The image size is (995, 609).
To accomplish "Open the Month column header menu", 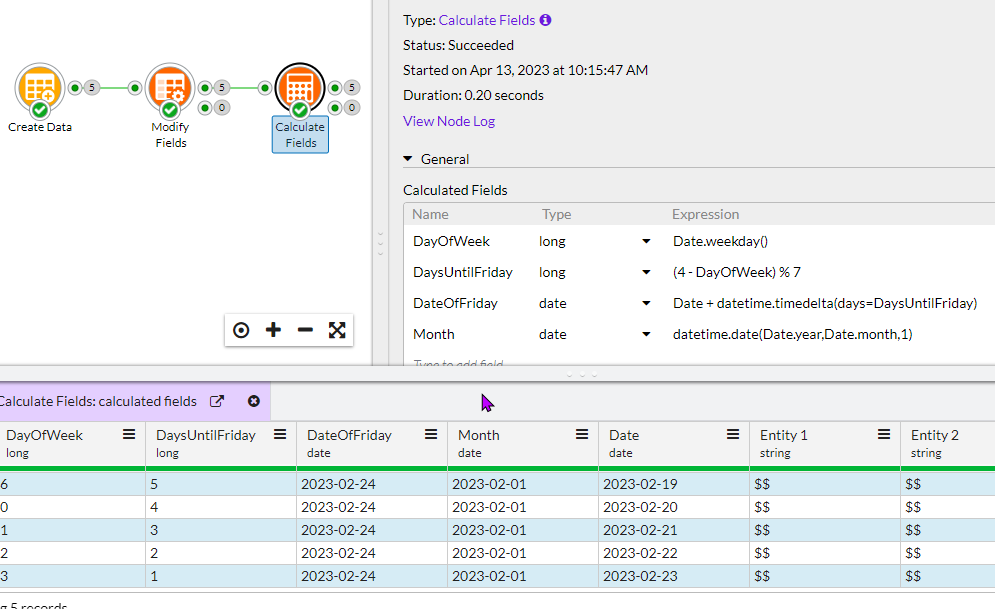I will coord(582,435).
